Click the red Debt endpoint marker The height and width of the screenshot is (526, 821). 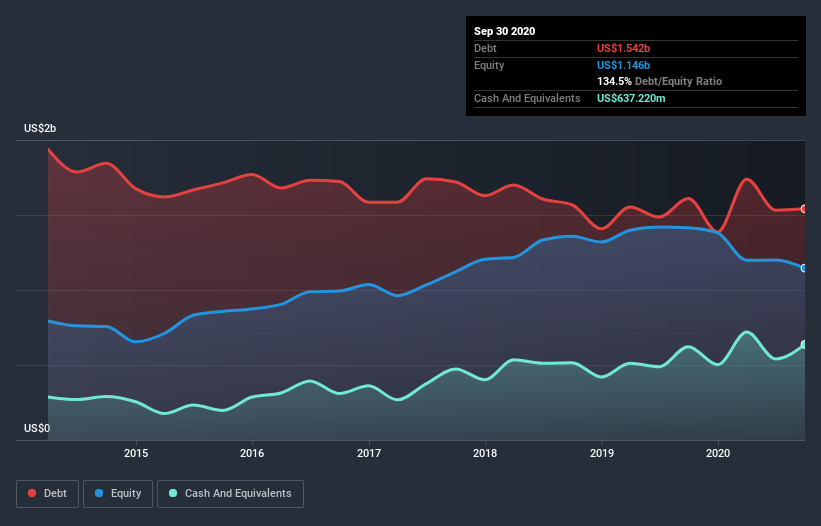(x=804, y=209)
